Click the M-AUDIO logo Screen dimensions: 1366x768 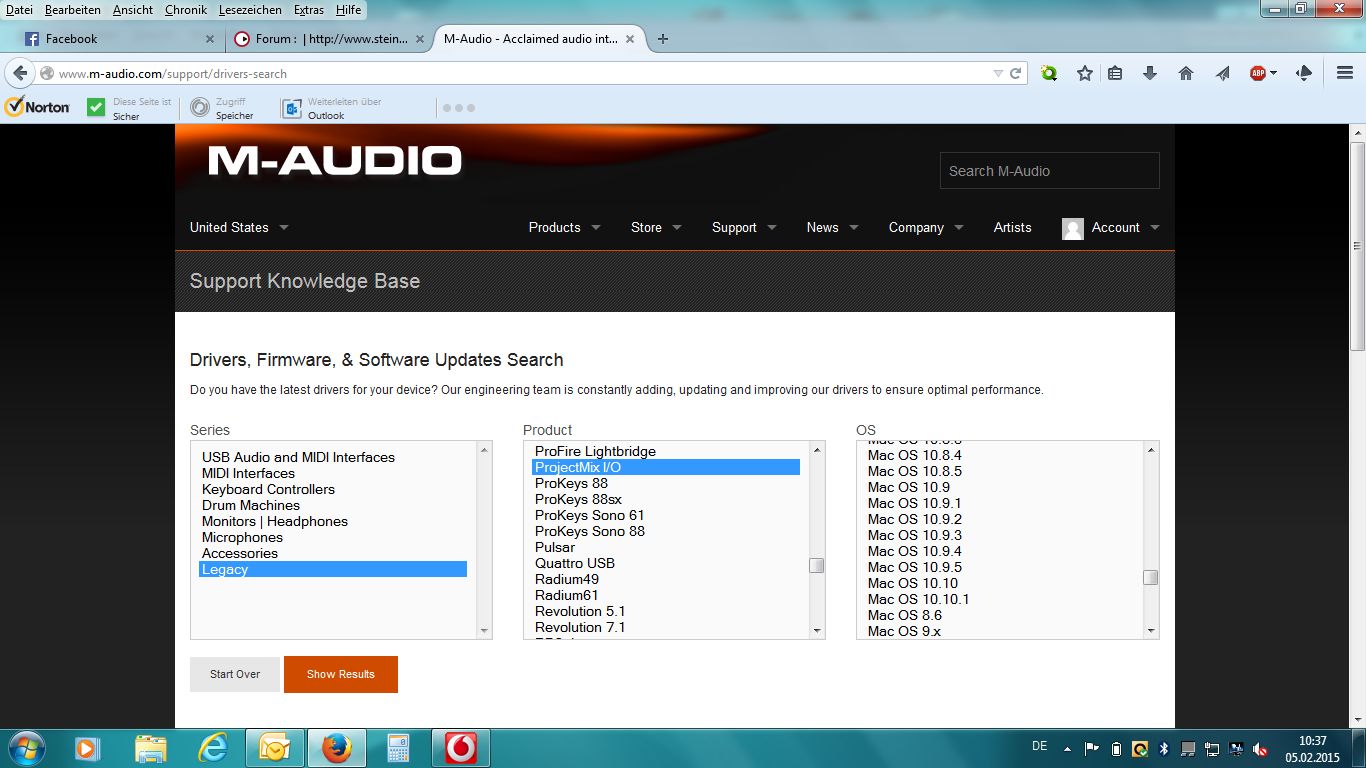coord(335,161)
